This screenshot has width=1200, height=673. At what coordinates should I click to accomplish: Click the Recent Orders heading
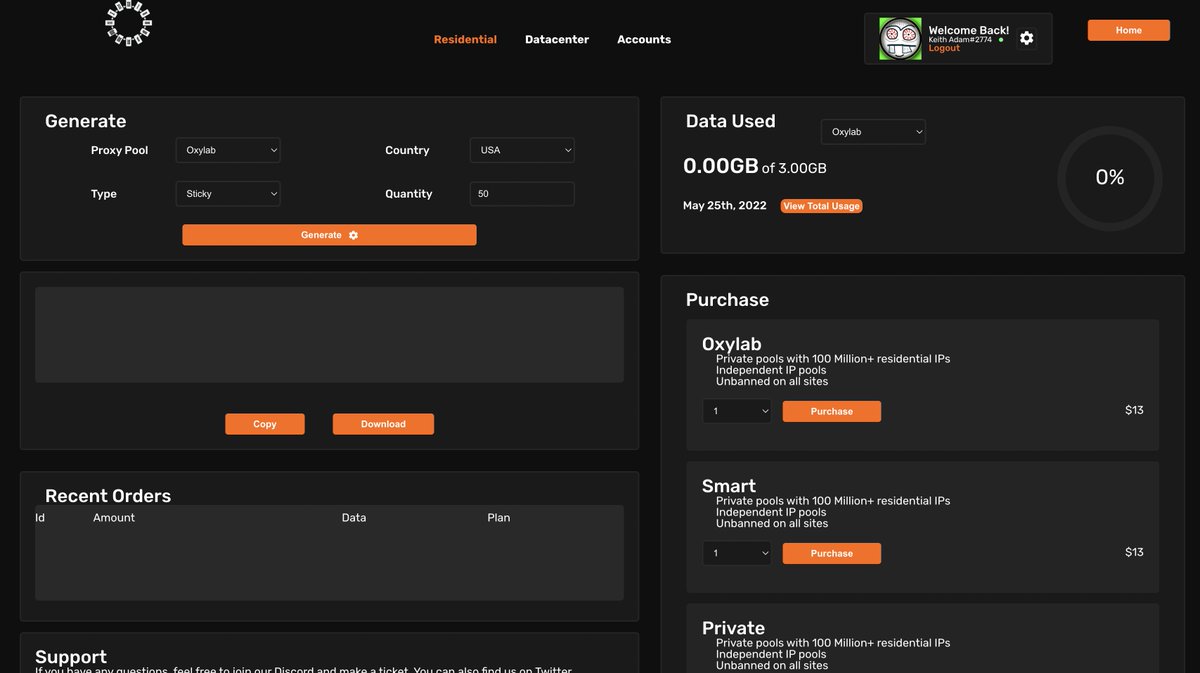pos(108,496)
